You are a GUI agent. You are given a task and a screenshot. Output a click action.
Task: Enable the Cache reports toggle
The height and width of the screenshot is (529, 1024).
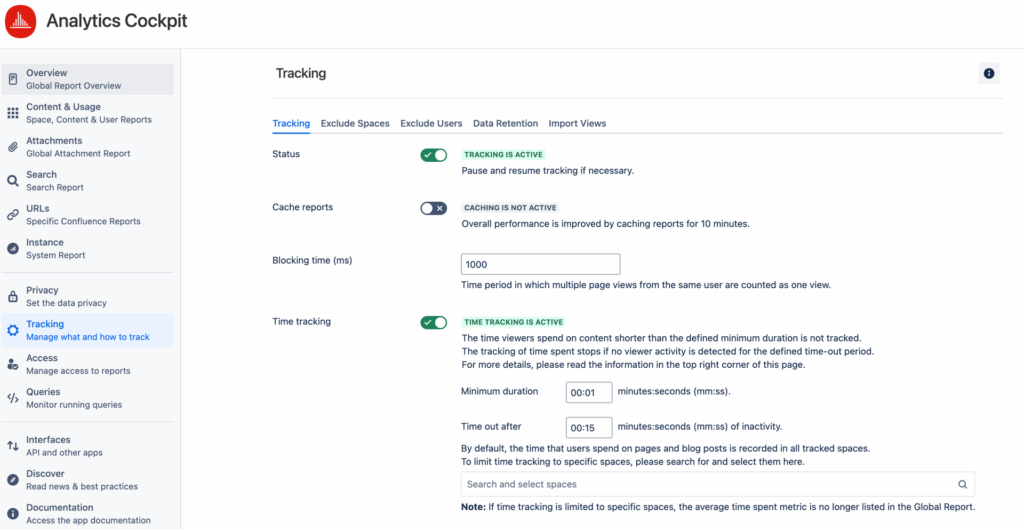coord(434,208)
